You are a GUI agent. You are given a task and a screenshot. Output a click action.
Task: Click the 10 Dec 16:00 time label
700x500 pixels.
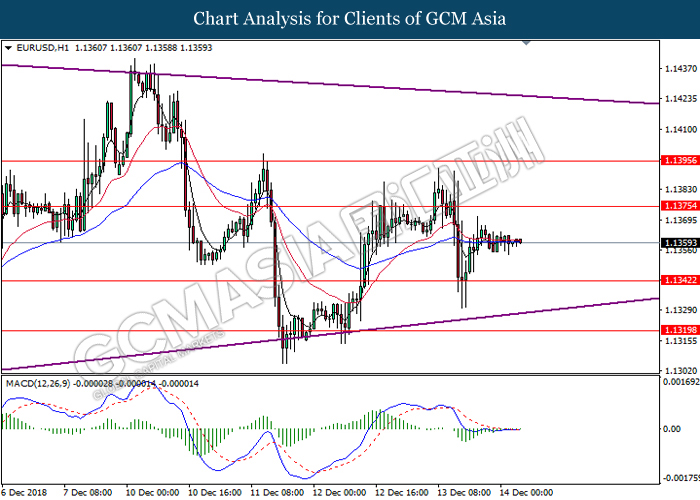coord(215,492)
